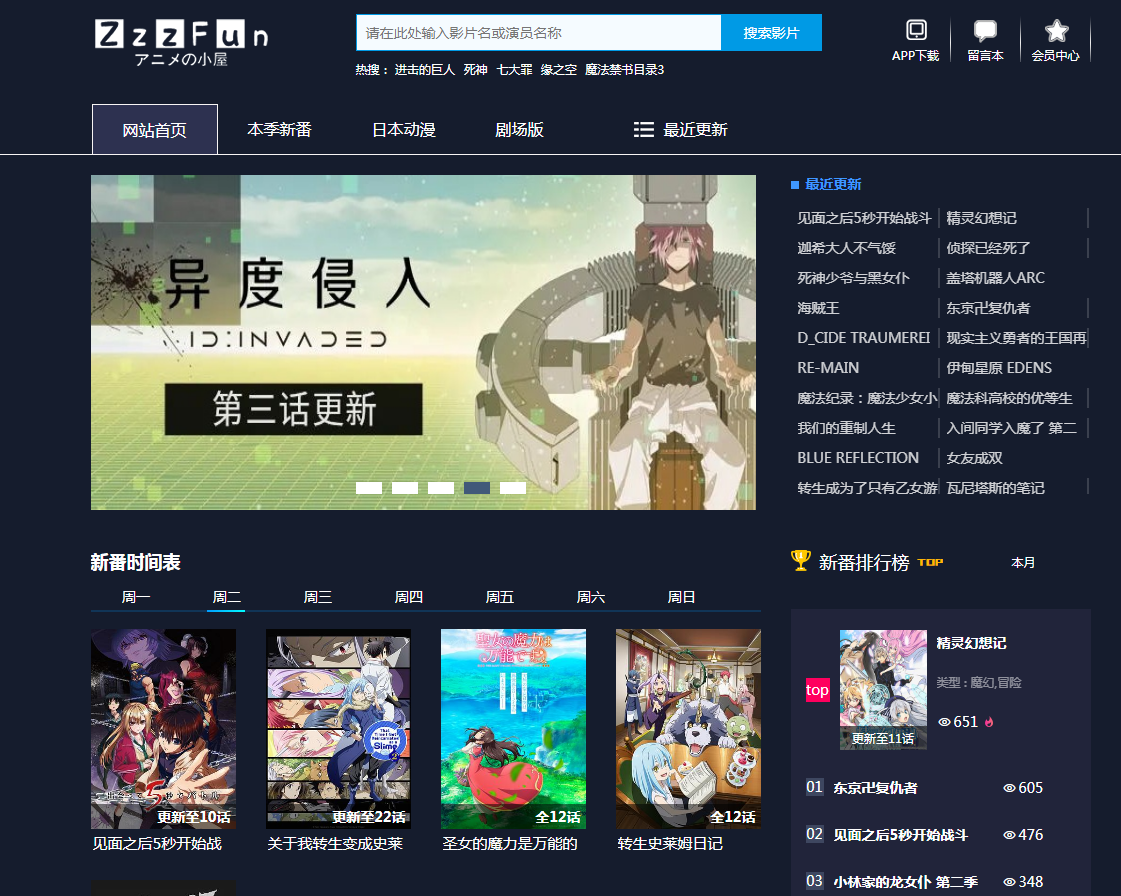This screenshot has width=1121, height=896.
Task: Open the 留言本 message board icon
Action: point(985,31)
